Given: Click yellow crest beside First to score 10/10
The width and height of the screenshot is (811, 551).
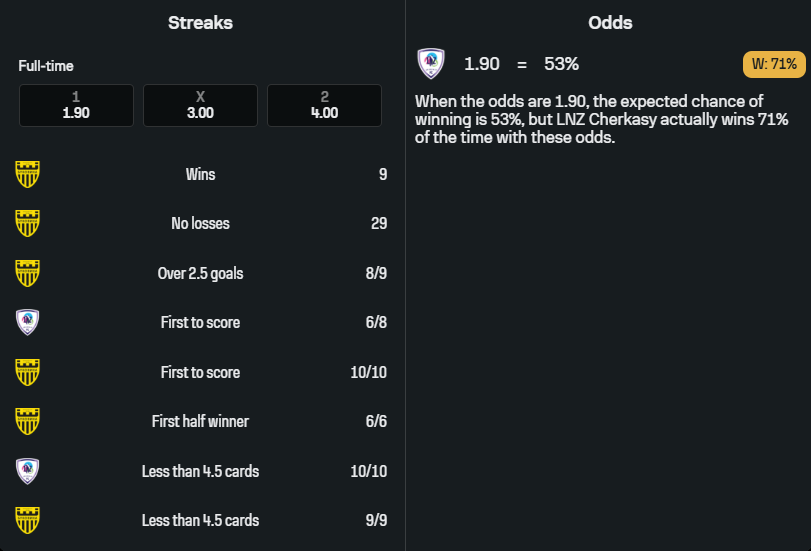Looking at the screenshot, I should [28, 372].
